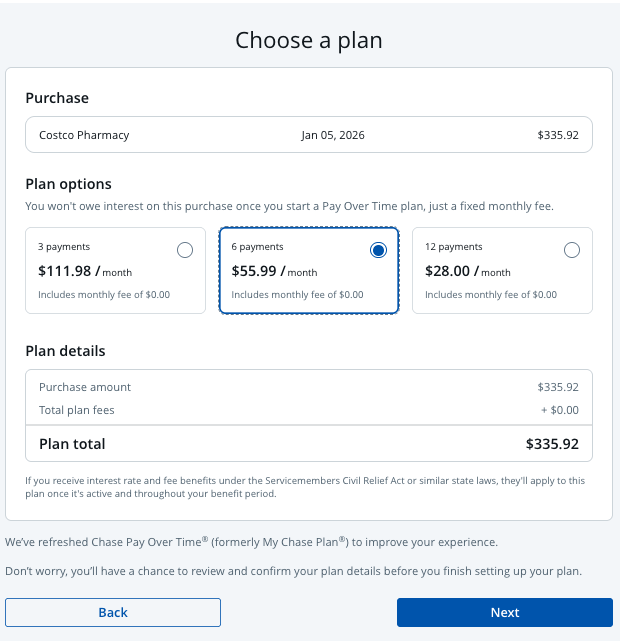Click the Jan 05, 2026 purchase date
Image resolution: width=620 pixels, height=641 pixels.
(334, 135)
